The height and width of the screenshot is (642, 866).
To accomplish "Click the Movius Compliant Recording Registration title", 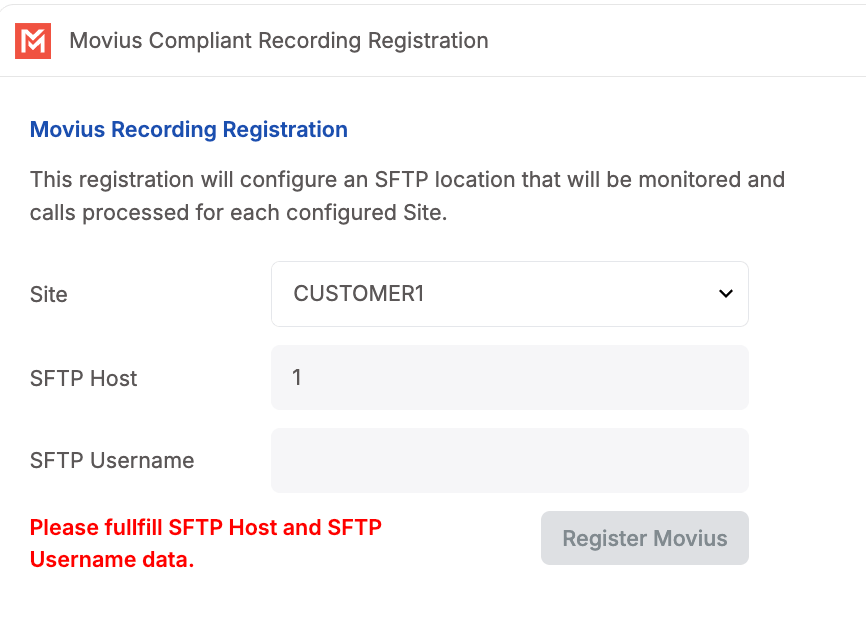I will pyautogui.click(x=278, y=41).
